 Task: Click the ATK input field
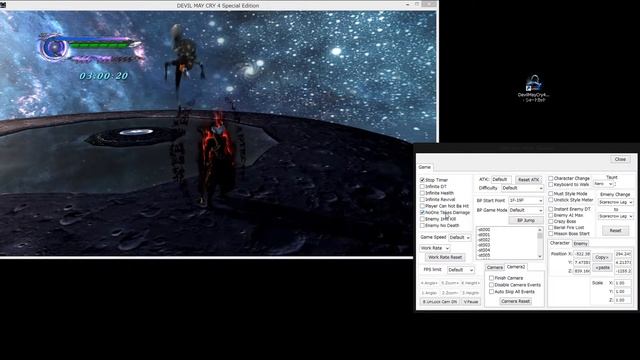coord(501,180)
